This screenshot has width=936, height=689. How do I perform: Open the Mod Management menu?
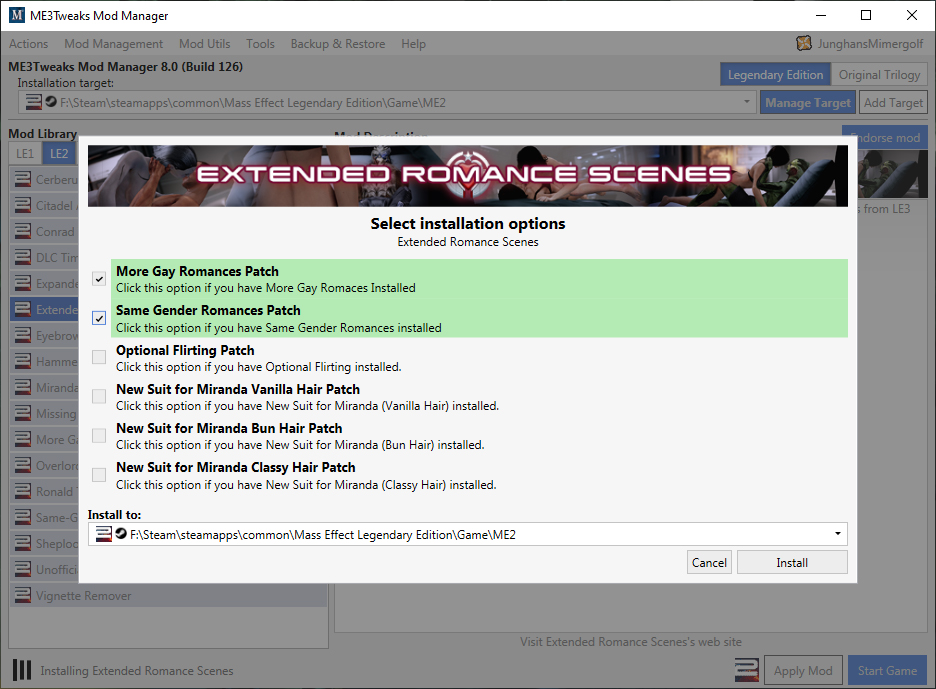tap(113, 44)
